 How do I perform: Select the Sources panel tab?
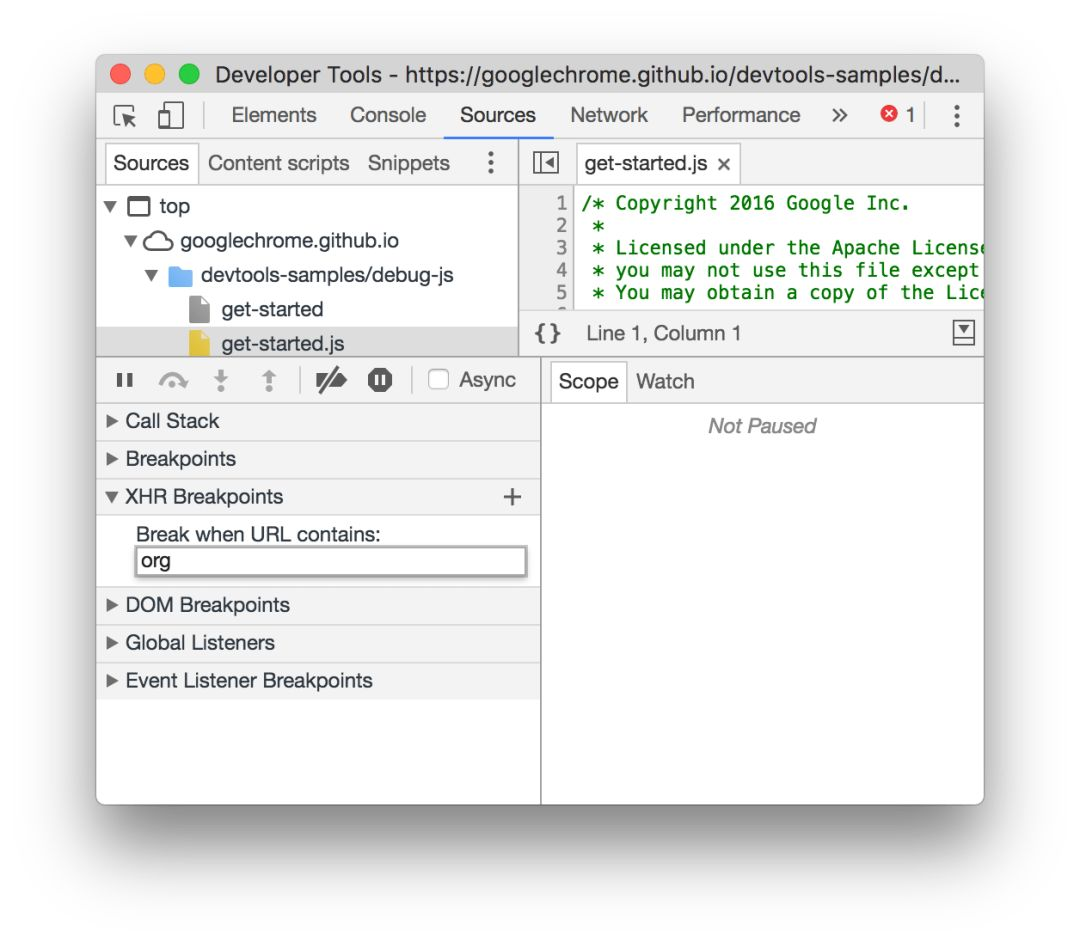[497, 115]
